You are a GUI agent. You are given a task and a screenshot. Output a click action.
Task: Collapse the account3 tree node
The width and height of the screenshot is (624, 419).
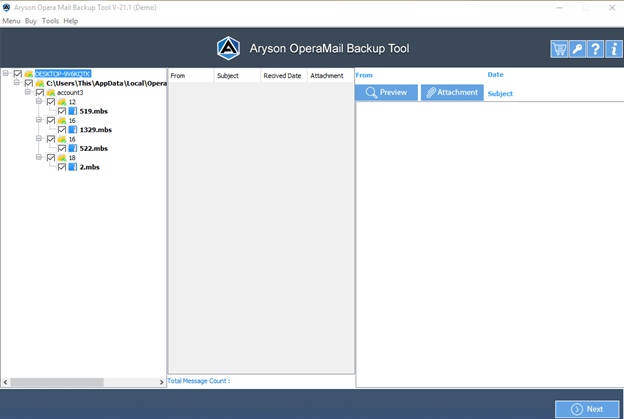click(x=27, y=92)
